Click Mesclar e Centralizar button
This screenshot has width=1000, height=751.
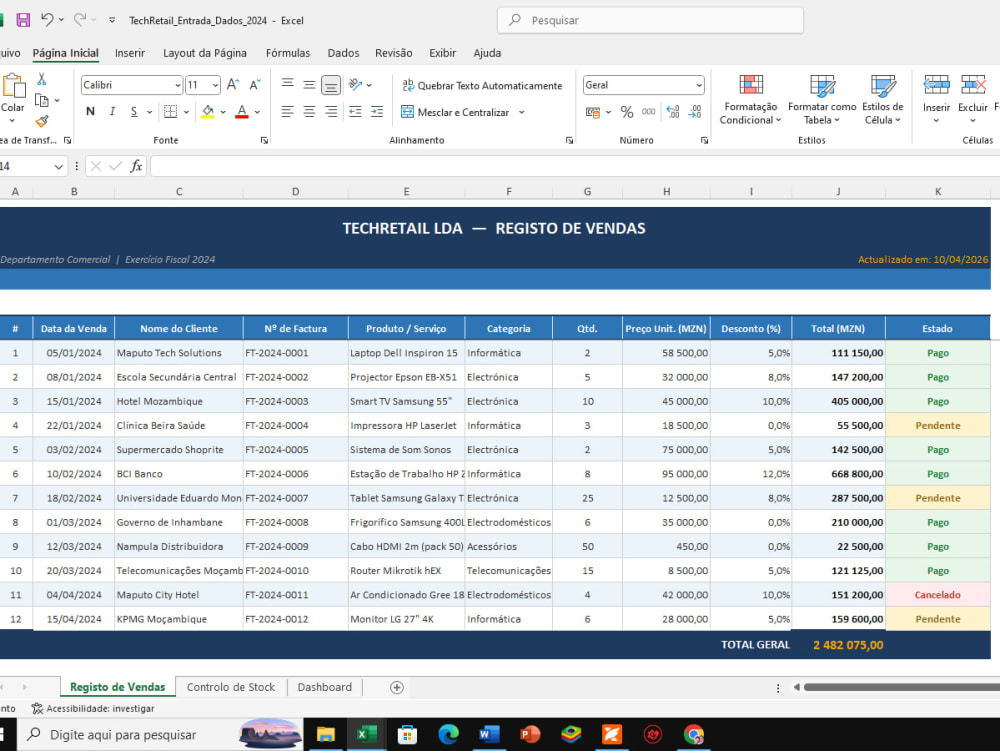(455, 112)
